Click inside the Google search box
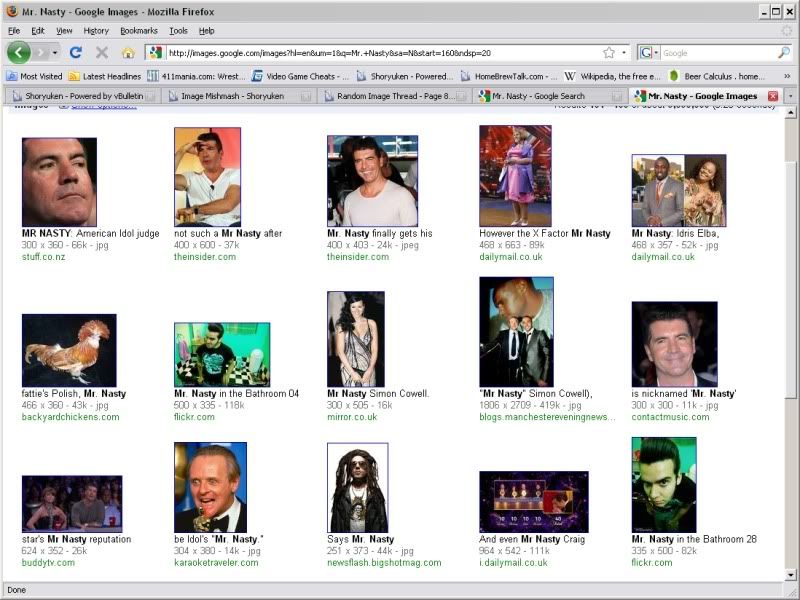 pos(719,53)
